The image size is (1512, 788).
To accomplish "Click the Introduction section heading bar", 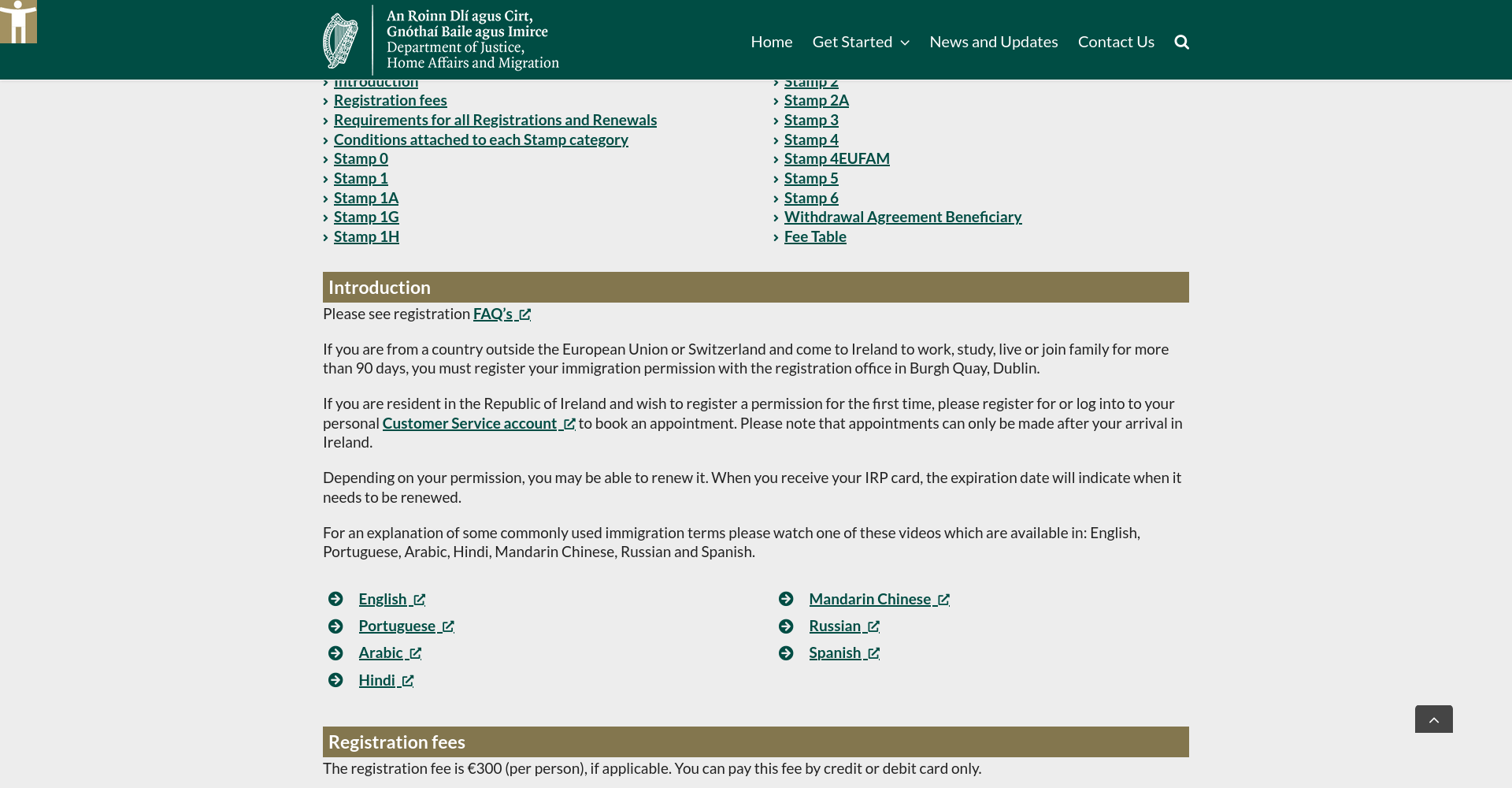I will tap(756, 287).
